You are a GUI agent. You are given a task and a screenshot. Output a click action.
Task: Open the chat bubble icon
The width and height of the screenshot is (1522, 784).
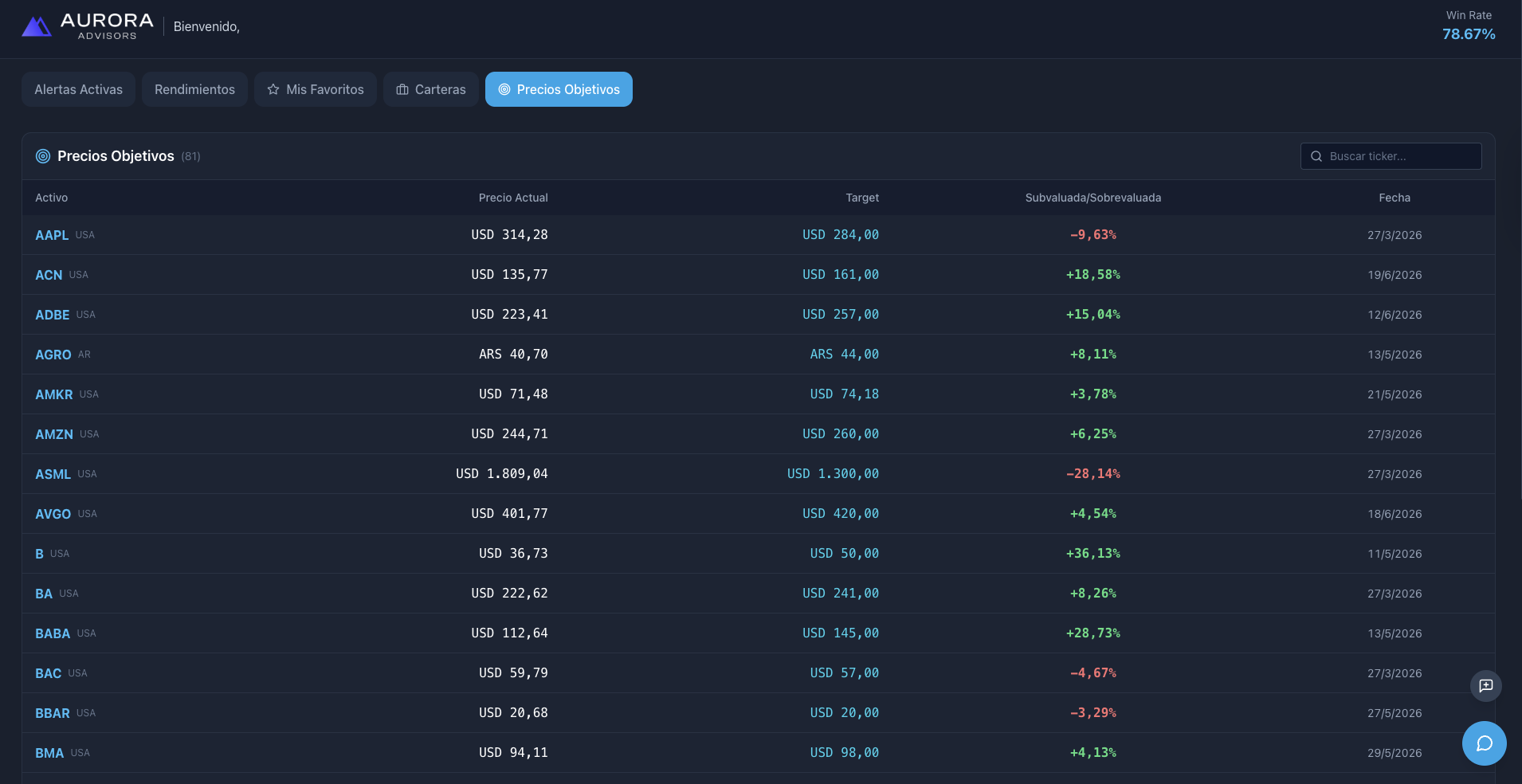tap(1484, 743)
